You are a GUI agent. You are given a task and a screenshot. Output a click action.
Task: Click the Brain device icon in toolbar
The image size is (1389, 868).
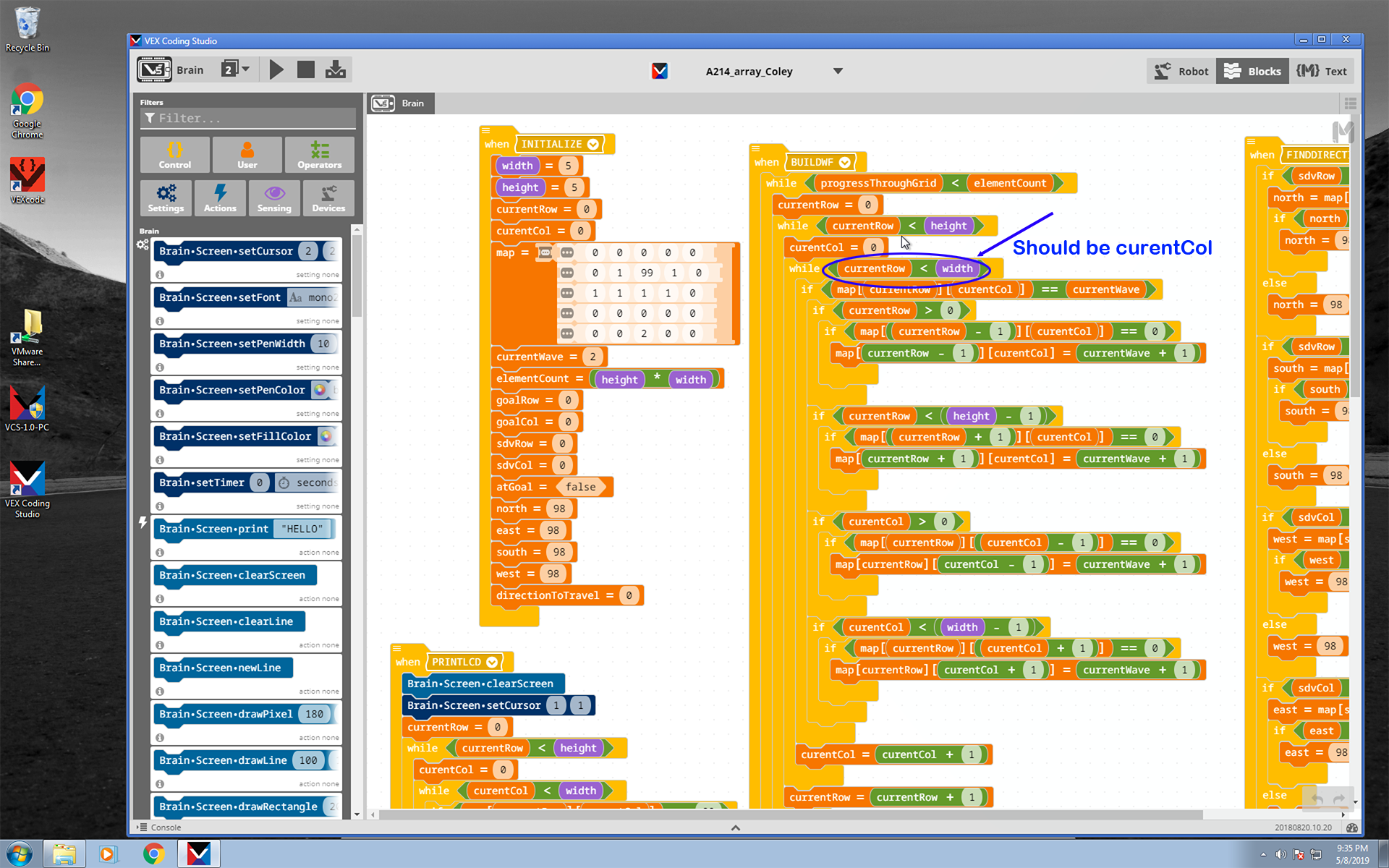click(154, 70)
